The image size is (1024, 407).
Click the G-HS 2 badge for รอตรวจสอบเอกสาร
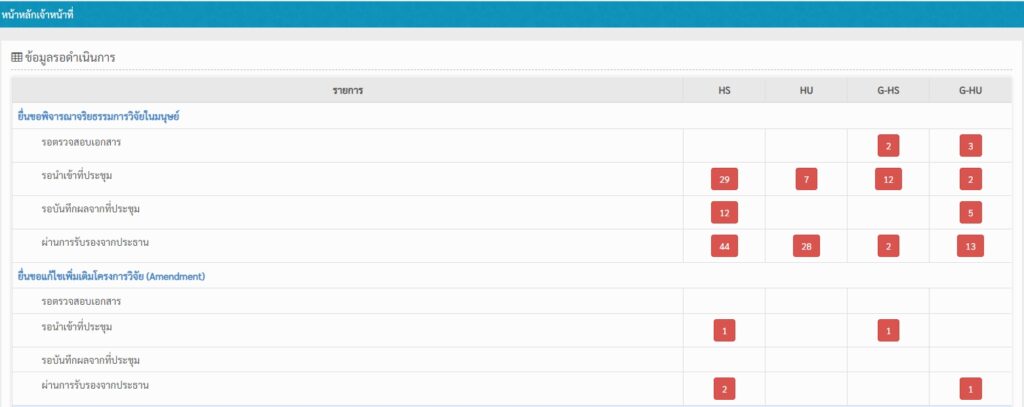888,147
